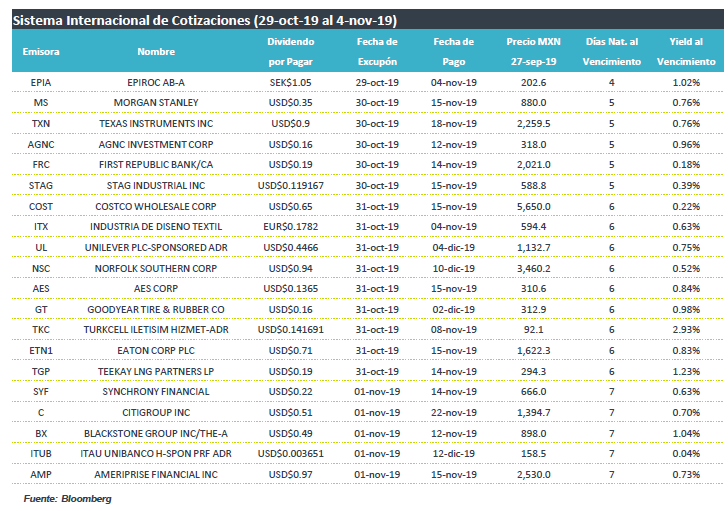Click price '3,460.2' cell
728x511 pixels.
(533, 268)
